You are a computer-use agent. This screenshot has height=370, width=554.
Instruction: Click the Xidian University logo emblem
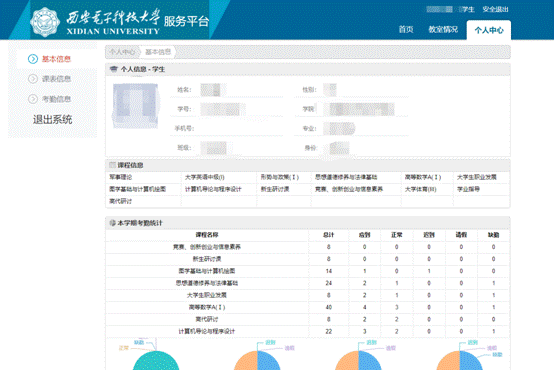tap(45, 22)
